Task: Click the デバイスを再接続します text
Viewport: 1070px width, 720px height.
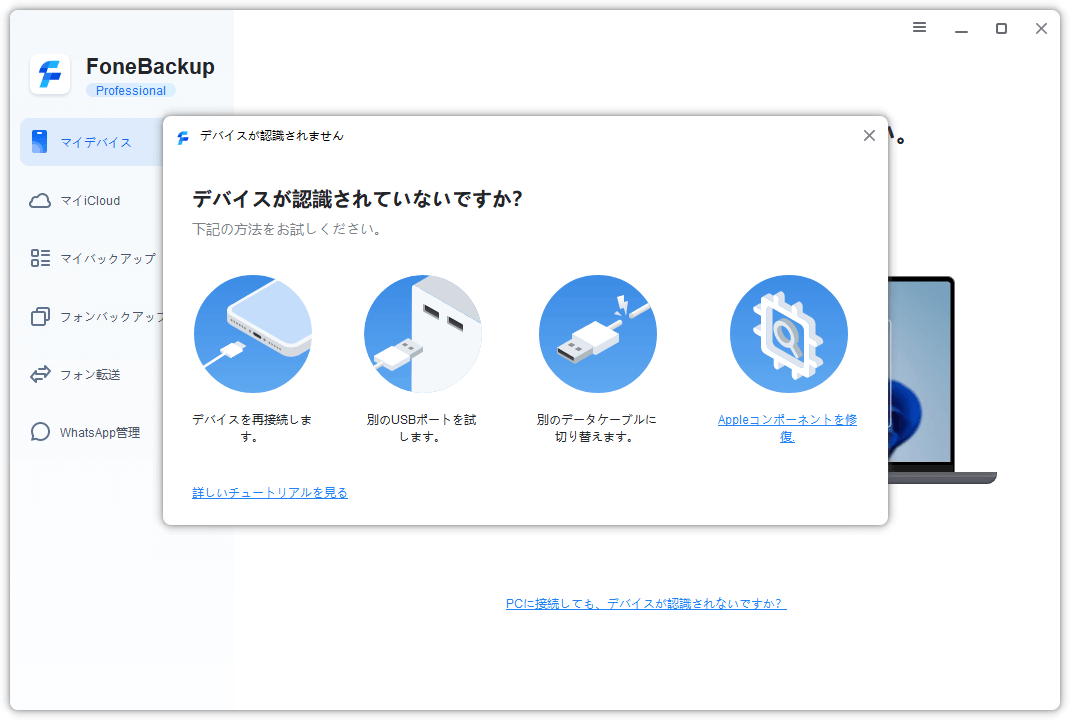Action: click(251, 428)
